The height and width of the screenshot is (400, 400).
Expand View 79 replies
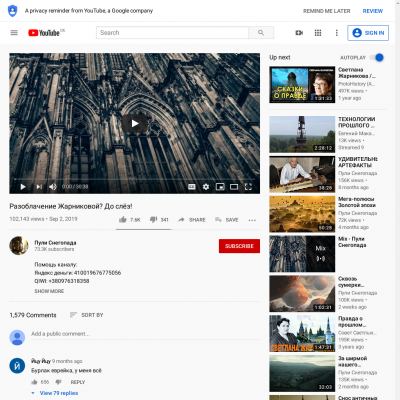pos(55,393)
